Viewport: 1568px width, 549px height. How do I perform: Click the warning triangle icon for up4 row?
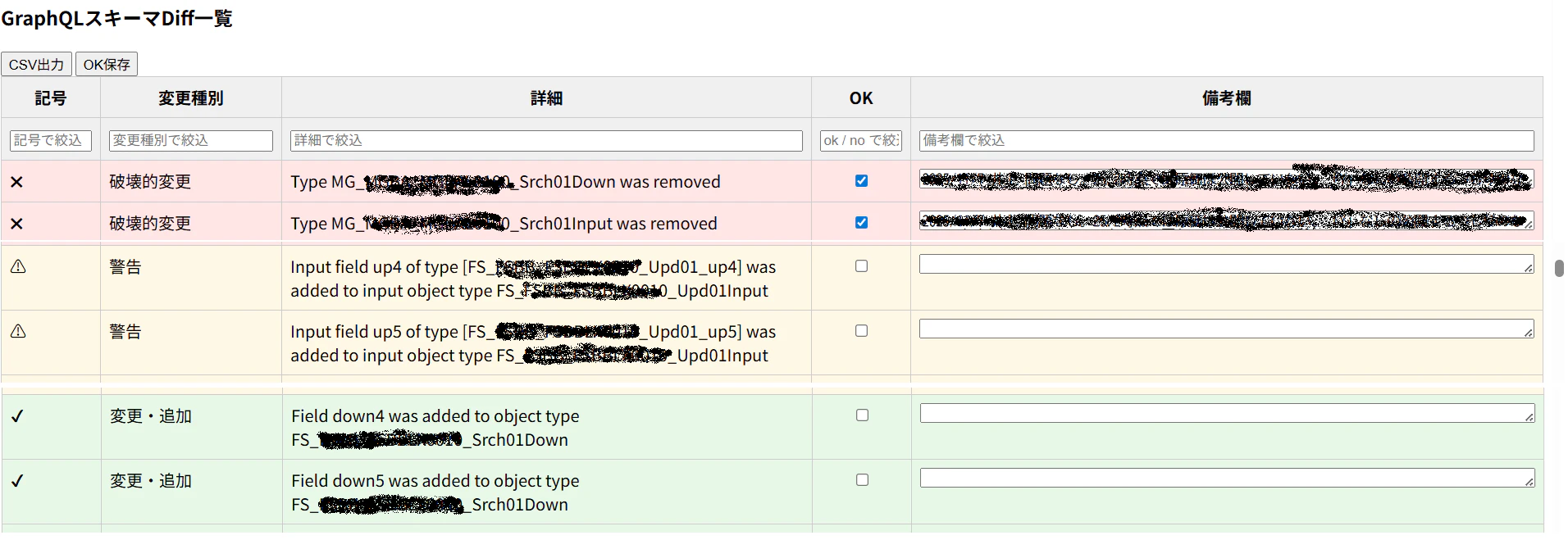pos(18,266)
